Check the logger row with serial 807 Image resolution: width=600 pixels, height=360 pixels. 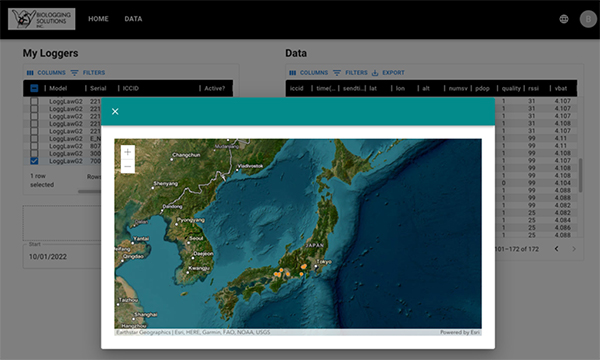coord(34,146)
